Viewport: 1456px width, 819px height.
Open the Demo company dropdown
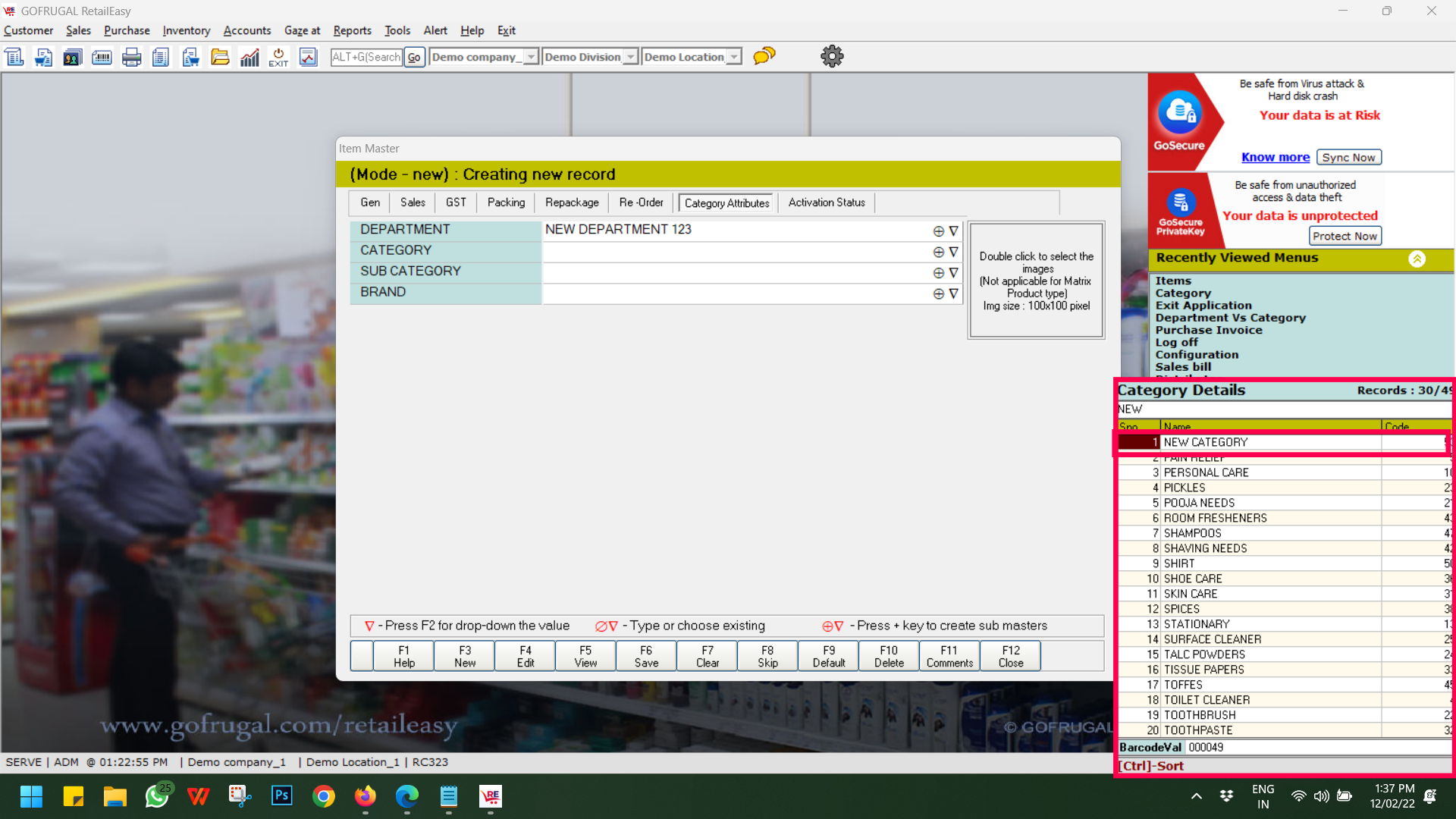coord(531,57)
